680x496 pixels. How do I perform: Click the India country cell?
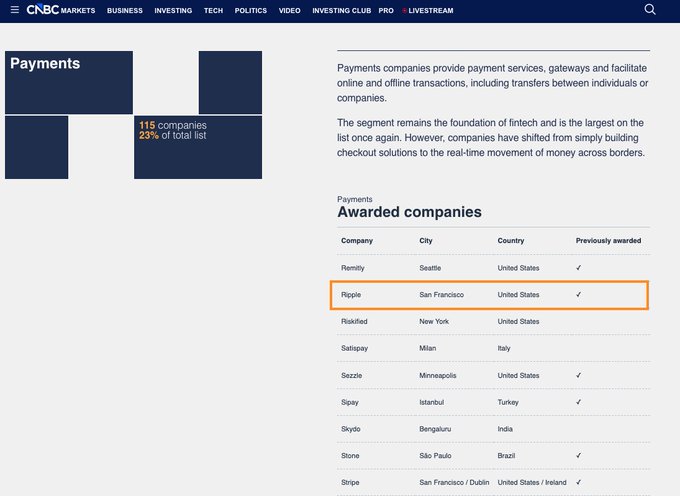(505, 429)
